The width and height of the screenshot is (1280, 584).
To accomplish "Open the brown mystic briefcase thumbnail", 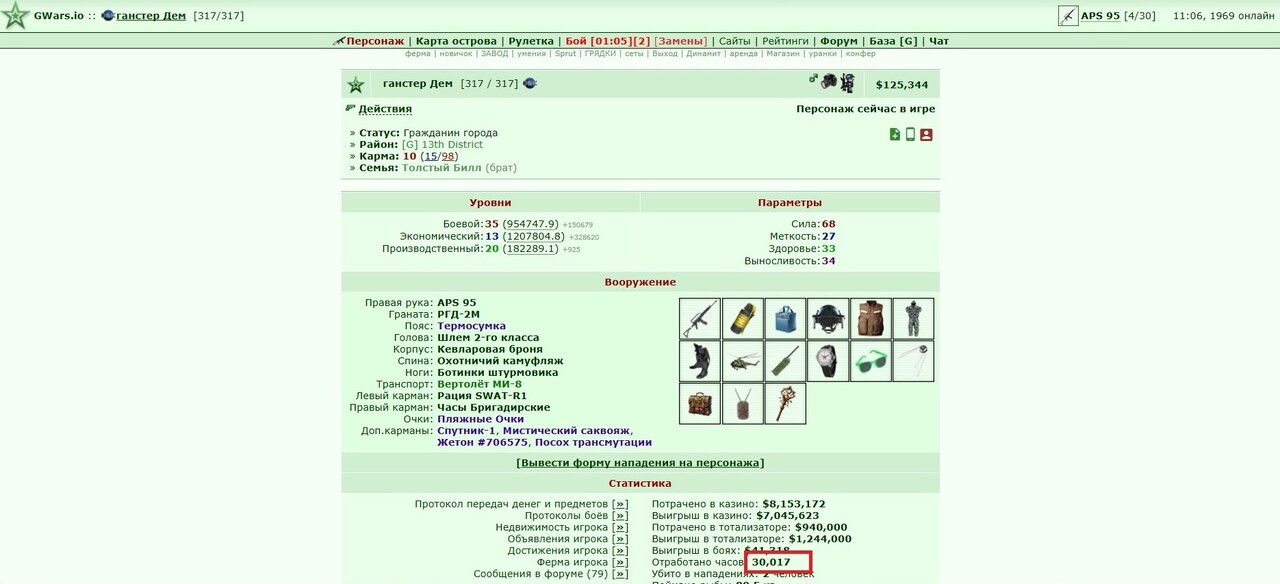I will tap(700, 404).
